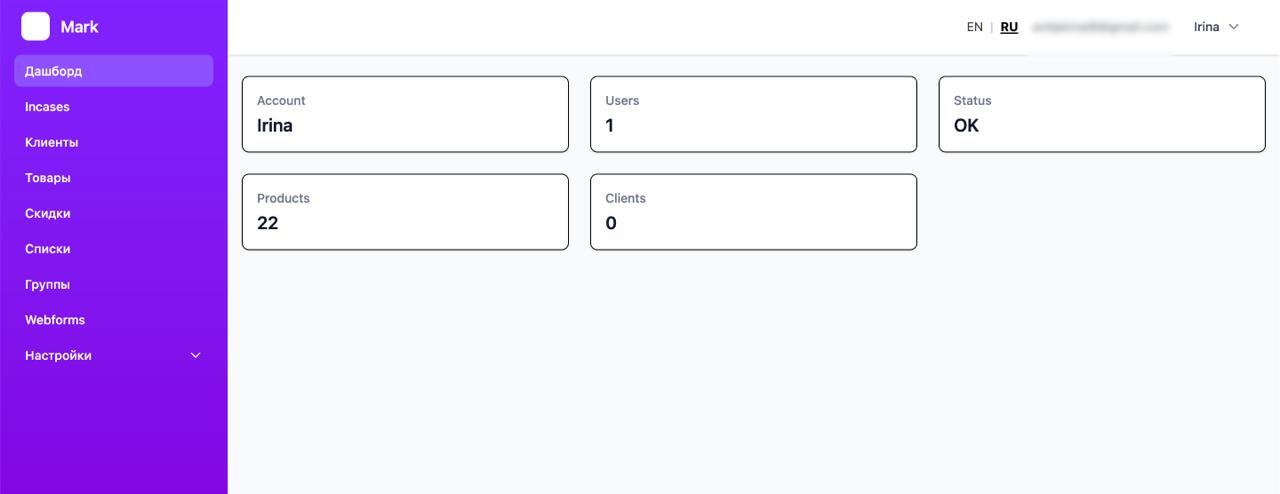This screenshot has width=1280, height=494.
Task: Click the Настройки sidebar label
Action: (58, 356)
